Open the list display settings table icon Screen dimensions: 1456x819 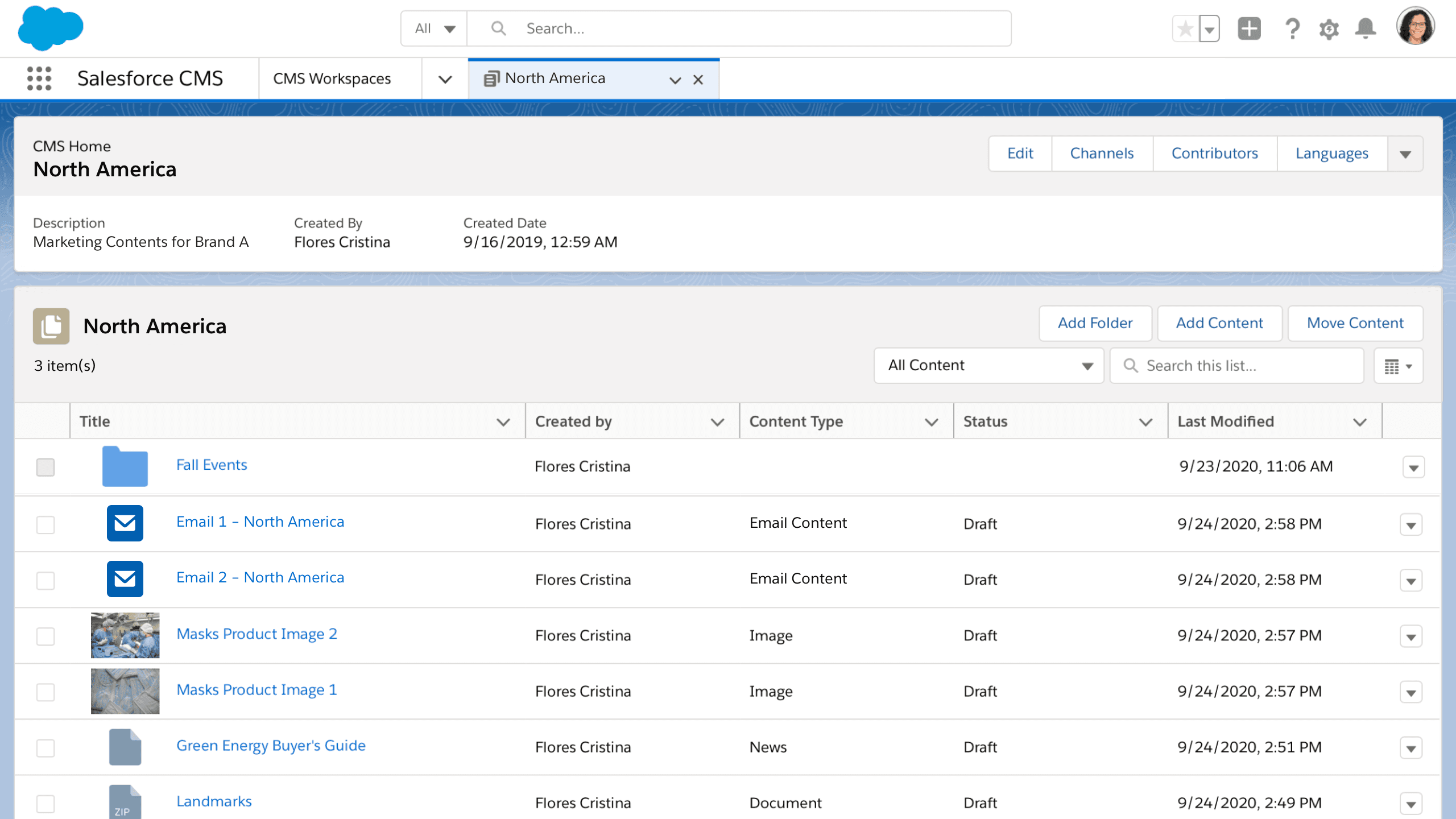pyautogui.click(x=1398, y=366)
